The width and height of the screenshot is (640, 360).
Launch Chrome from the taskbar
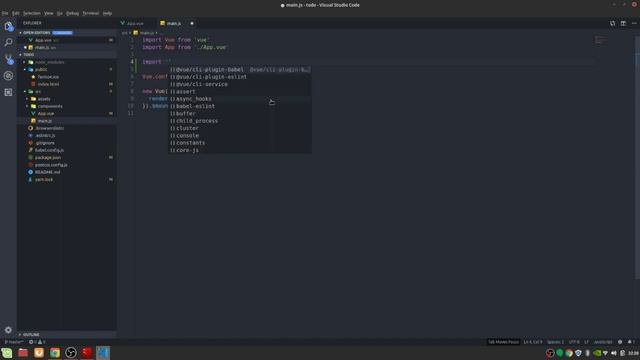click(x=55, y=353)
